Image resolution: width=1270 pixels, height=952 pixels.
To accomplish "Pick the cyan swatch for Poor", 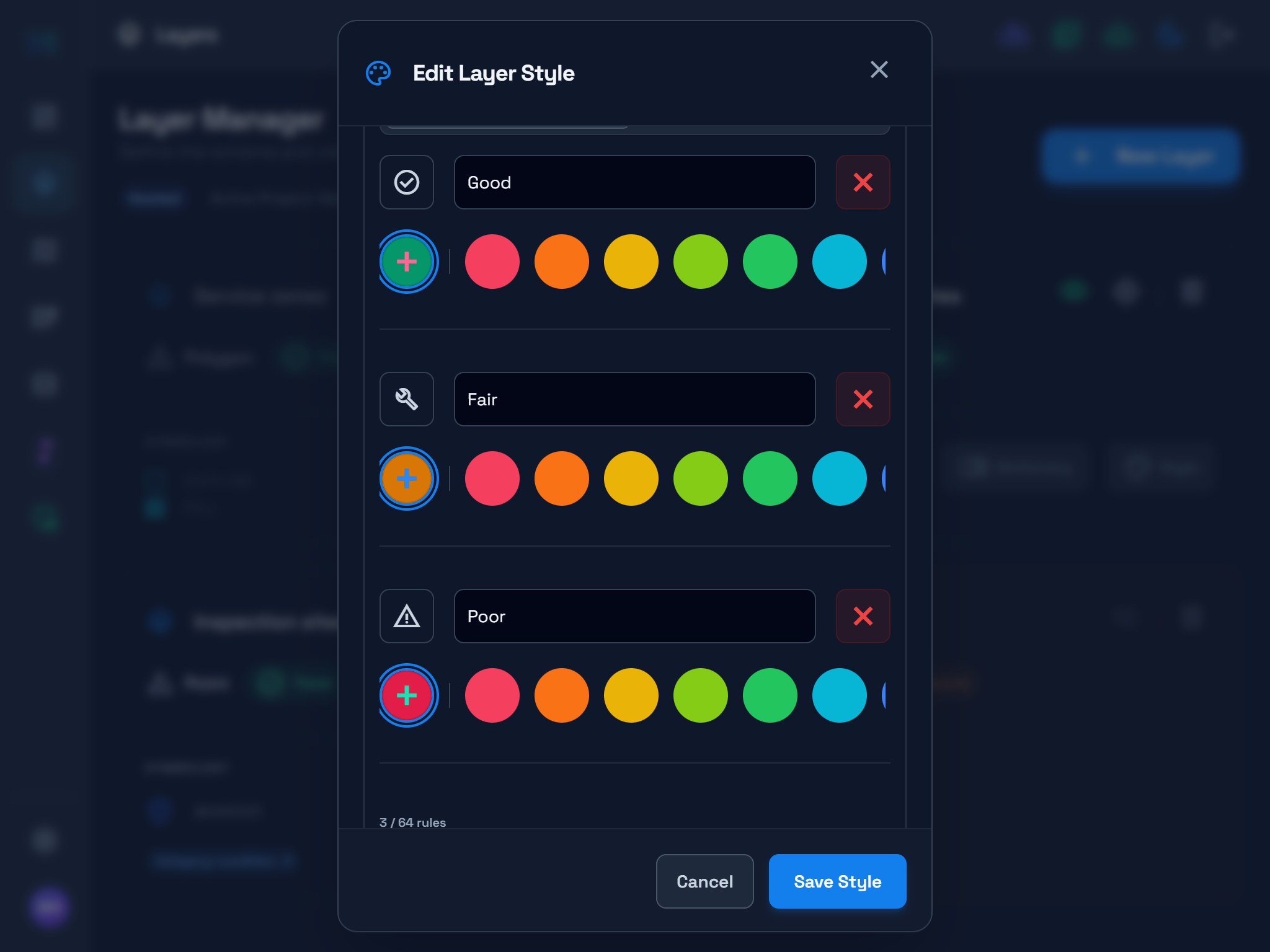I will 840,695.
